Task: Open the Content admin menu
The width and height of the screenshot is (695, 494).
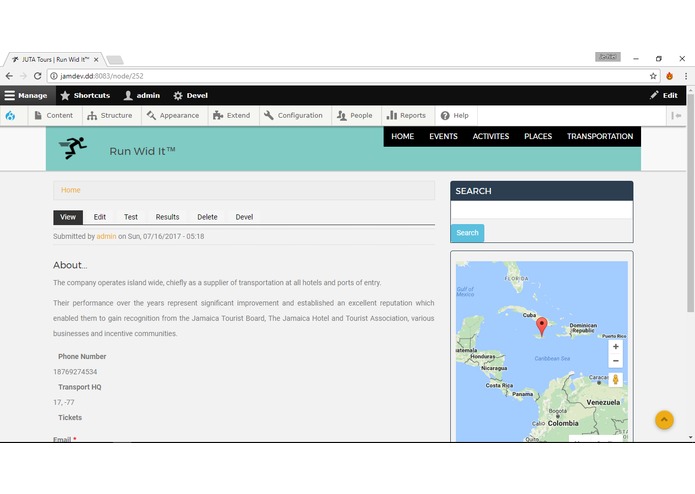Action: click(53, 116)
